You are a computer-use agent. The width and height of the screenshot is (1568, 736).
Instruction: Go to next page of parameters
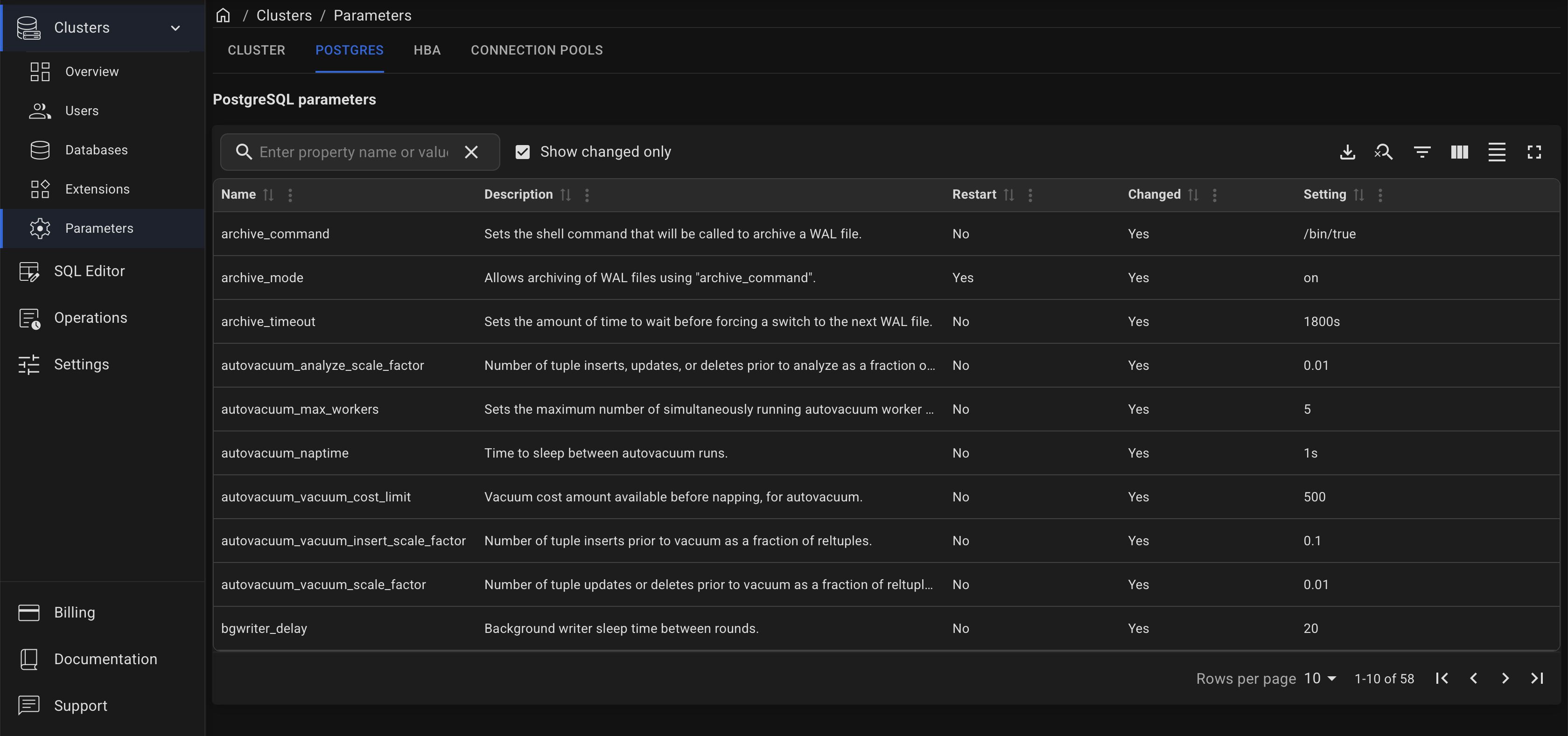1505,678
